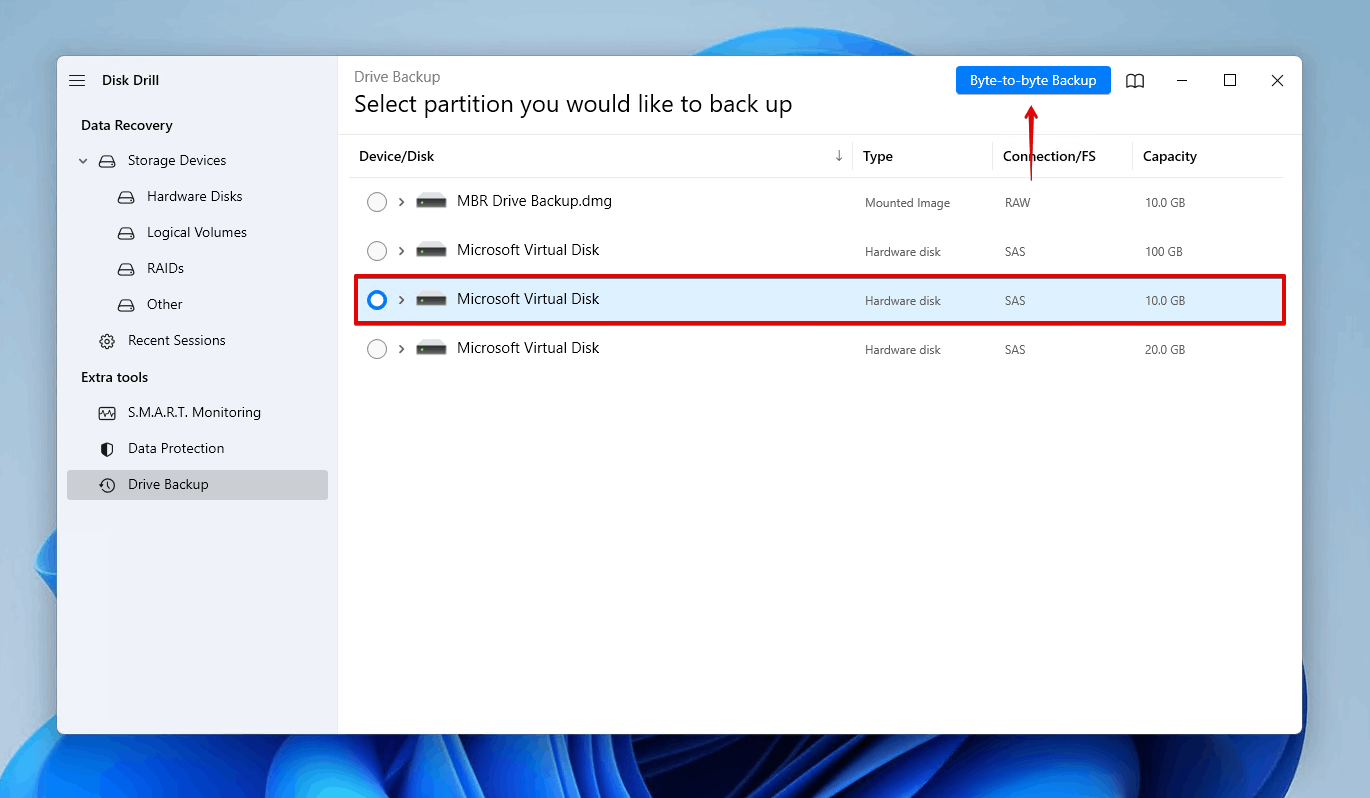The image size is (1370, 798).
Task: Click the Storage Devices drive icon
Action: coord(107,160)
